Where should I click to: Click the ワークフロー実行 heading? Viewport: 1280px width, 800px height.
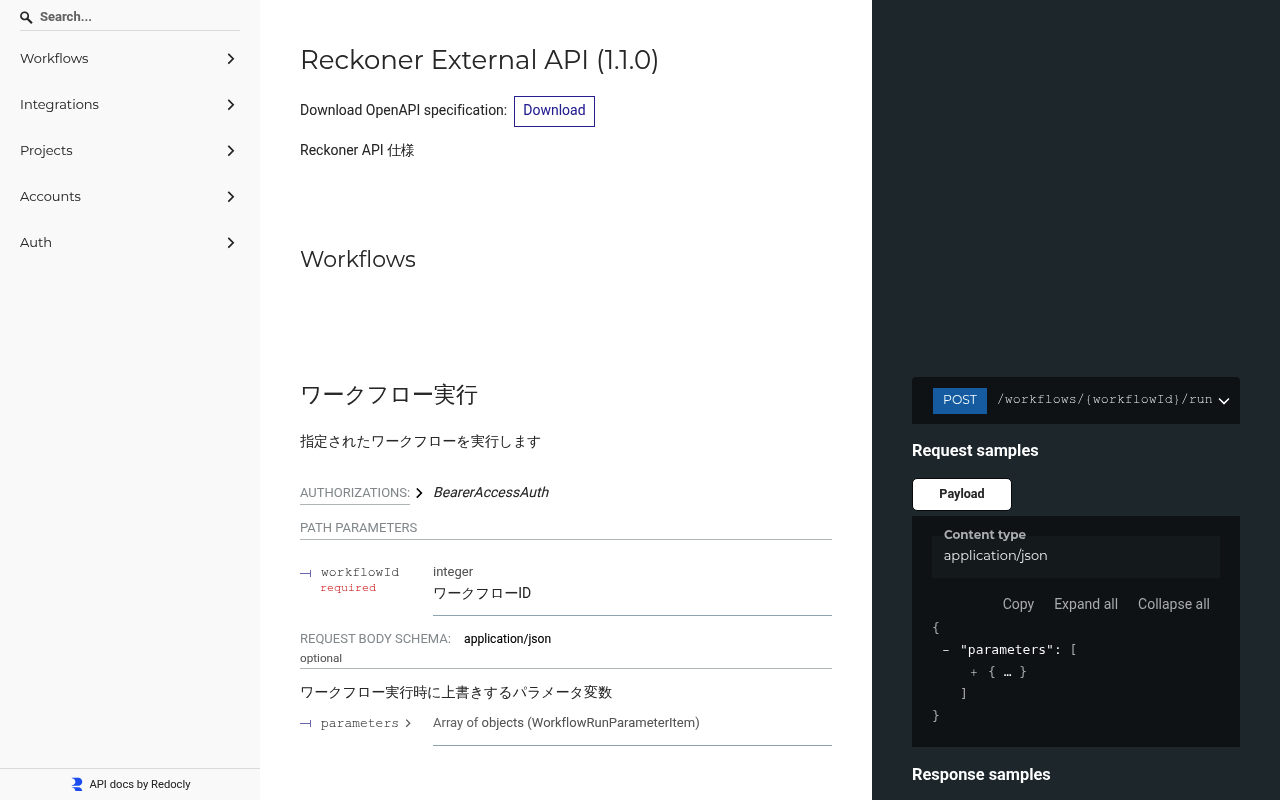click(389, 395)
